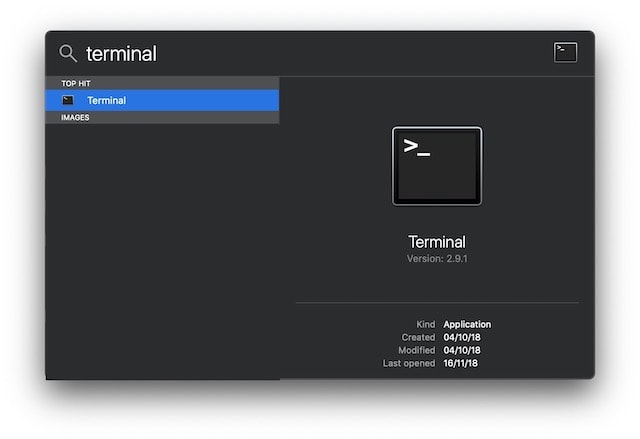Click the 'Created' label

tap(418, 337)
